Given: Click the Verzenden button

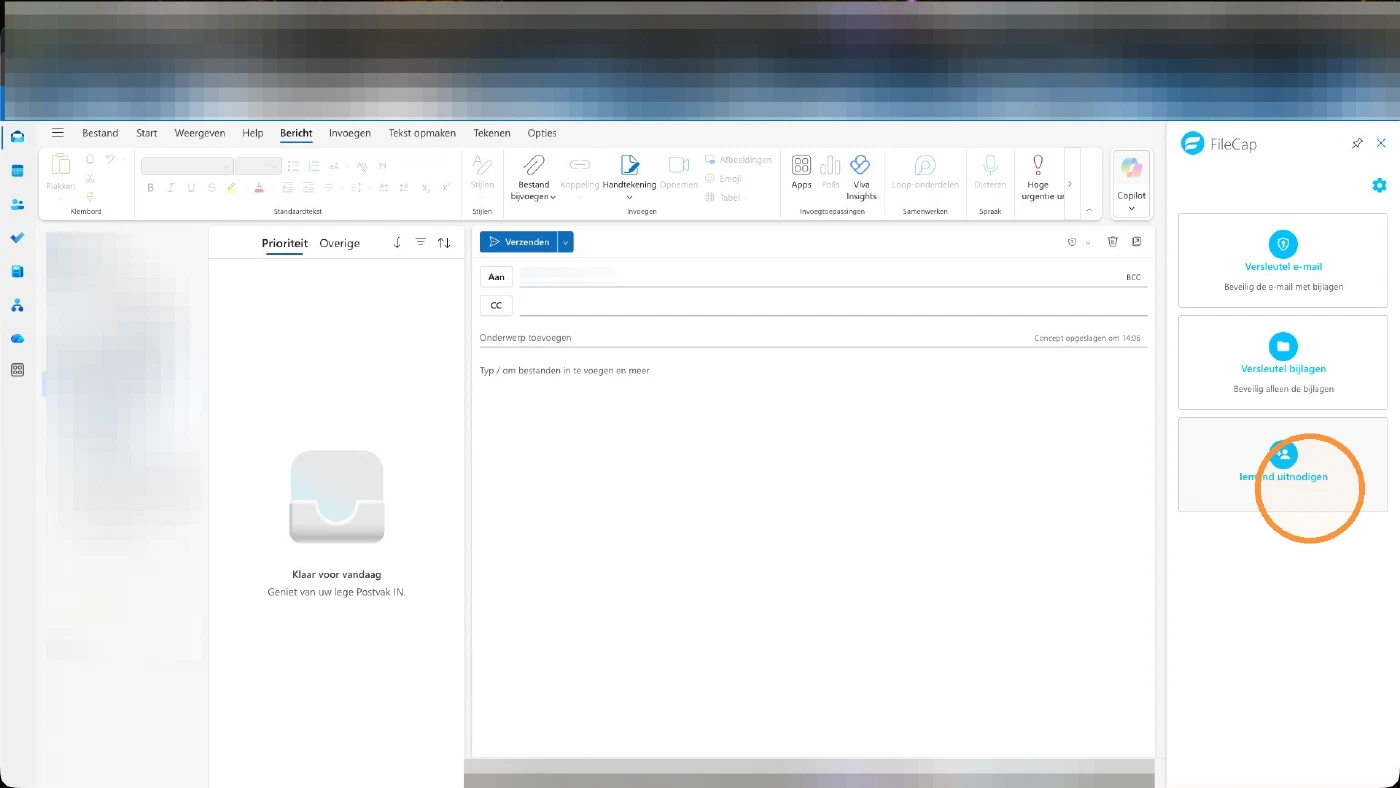Looking at the screenshot, I should click(x=518, y=242).
